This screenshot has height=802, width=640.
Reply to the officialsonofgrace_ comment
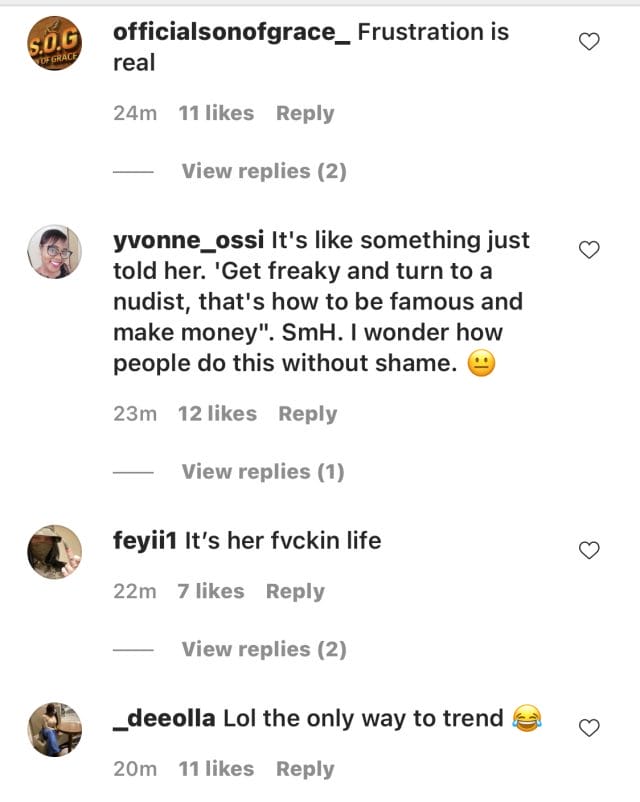(x=305, y=113)
